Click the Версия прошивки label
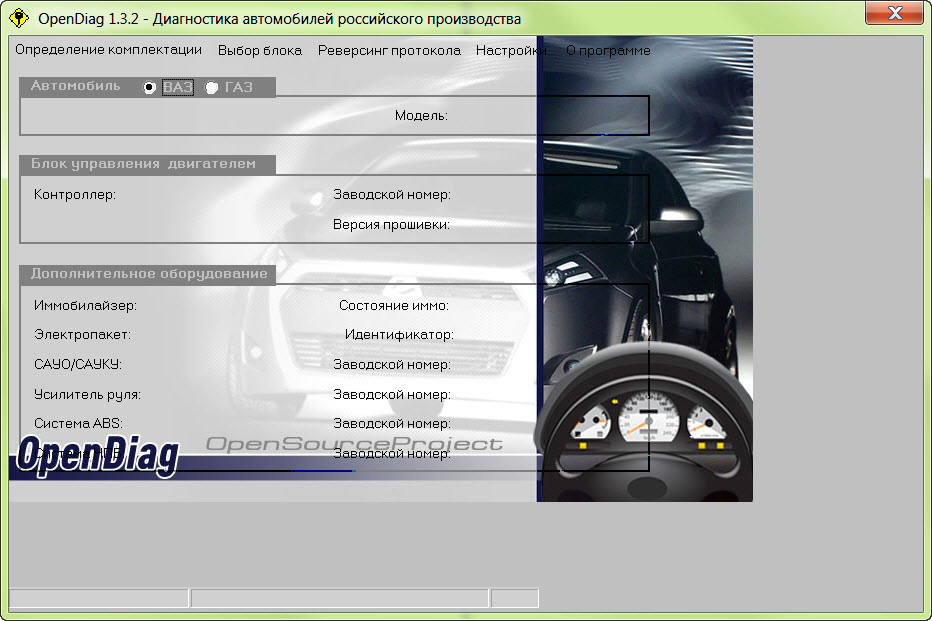This screenshot has height=621, width=932. pos(391,225)
